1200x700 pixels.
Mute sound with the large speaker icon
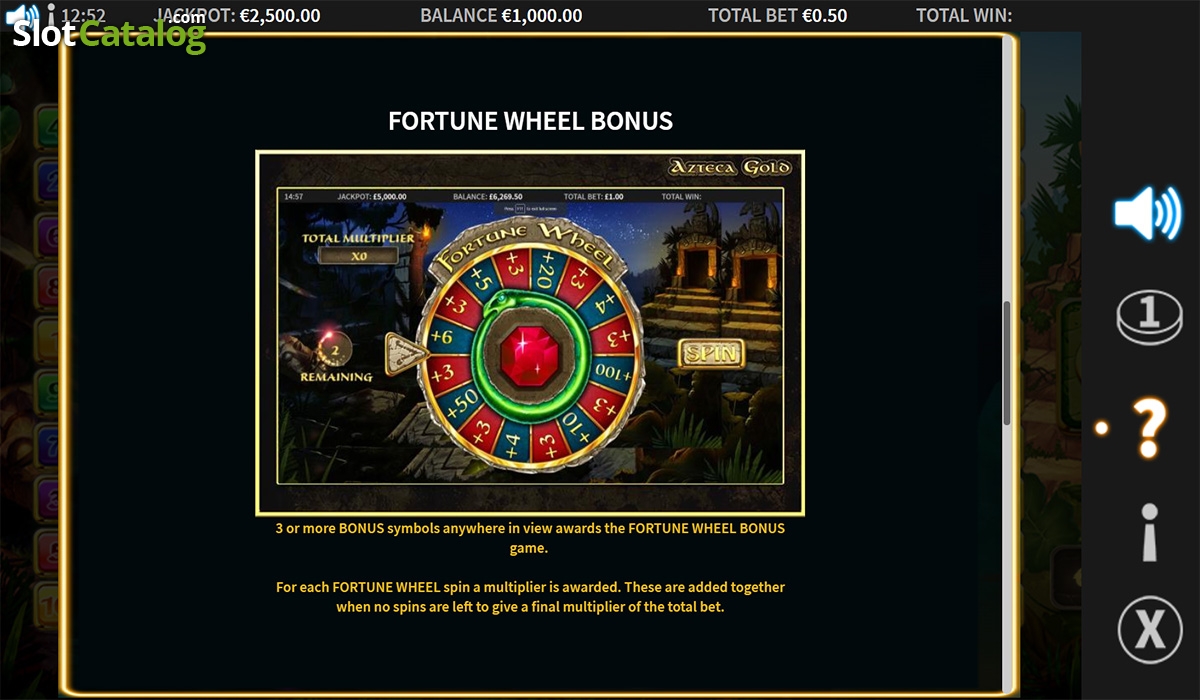coord(1147,213)
